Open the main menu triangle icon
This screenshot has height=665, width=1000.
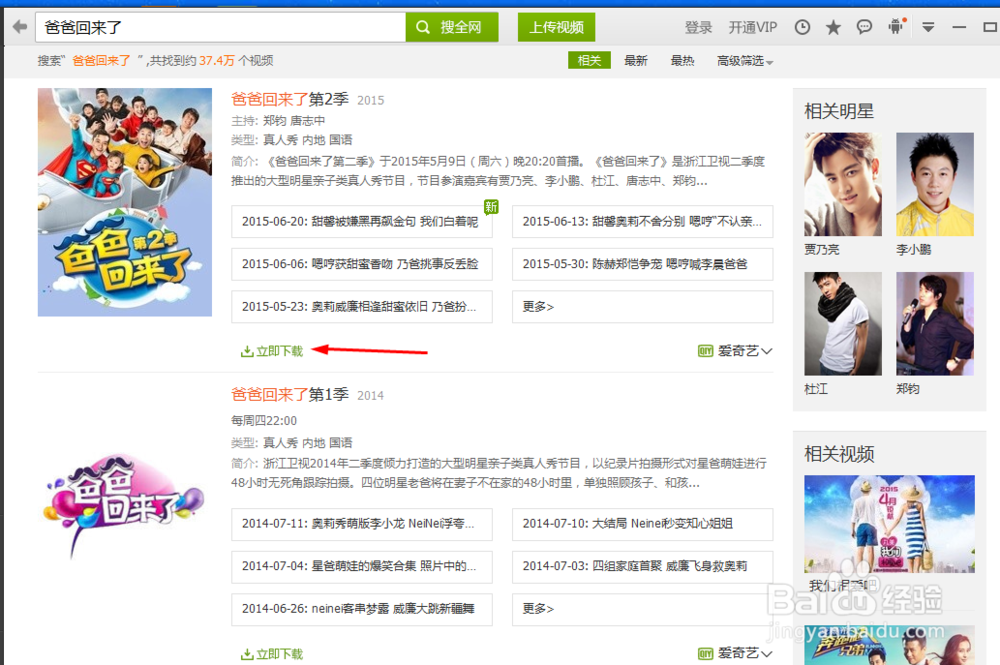(x=928, y=27)
